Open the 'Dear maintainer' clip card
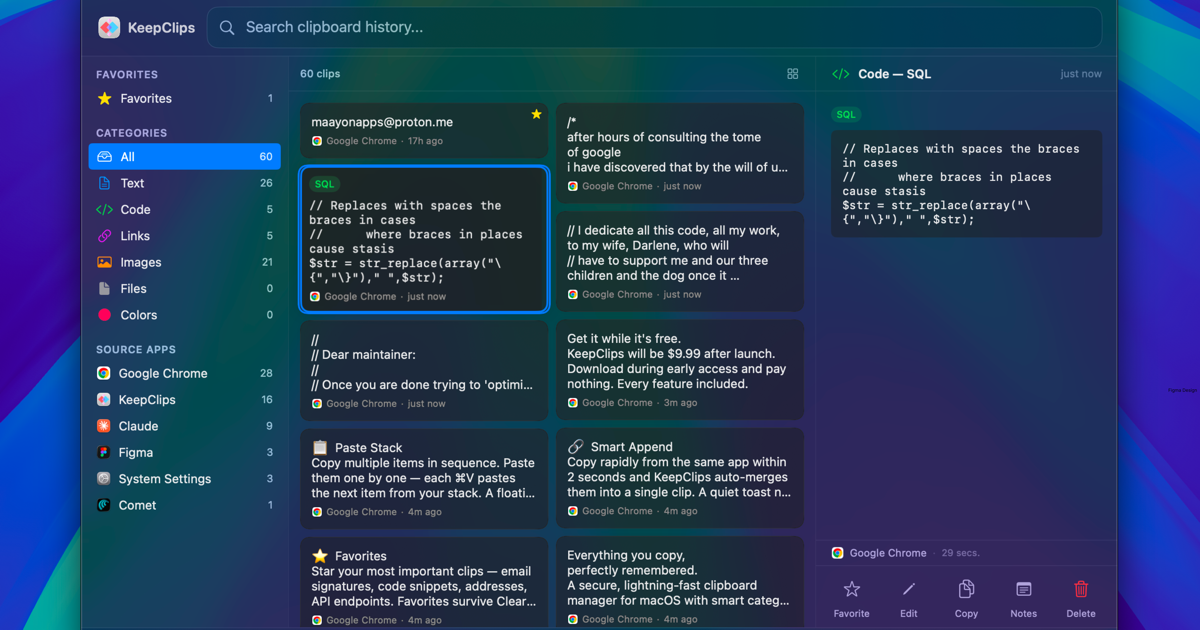The width and height of the screenshot is (1200, 630). point(424,370)
